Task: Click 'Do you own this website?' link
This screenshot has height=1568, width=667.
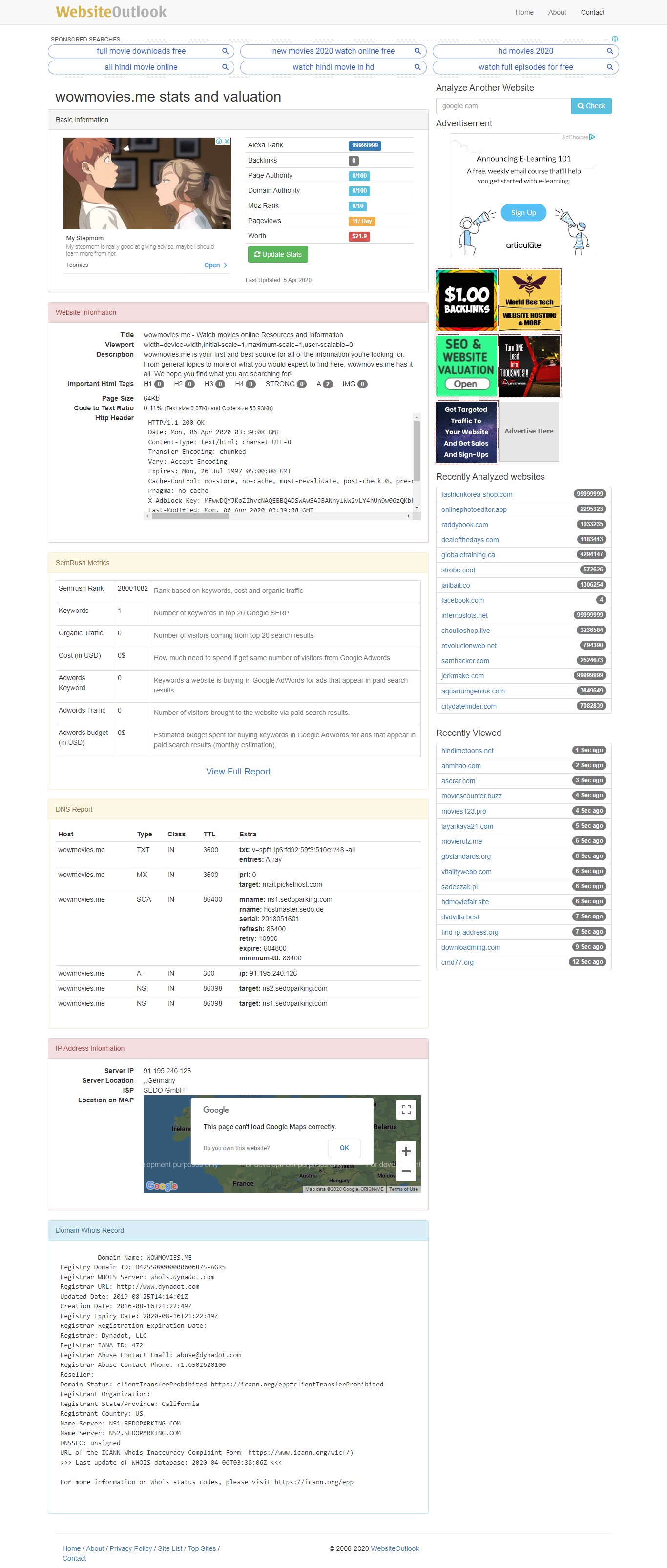Action: pyautogui.click(x=236, y=1149)
